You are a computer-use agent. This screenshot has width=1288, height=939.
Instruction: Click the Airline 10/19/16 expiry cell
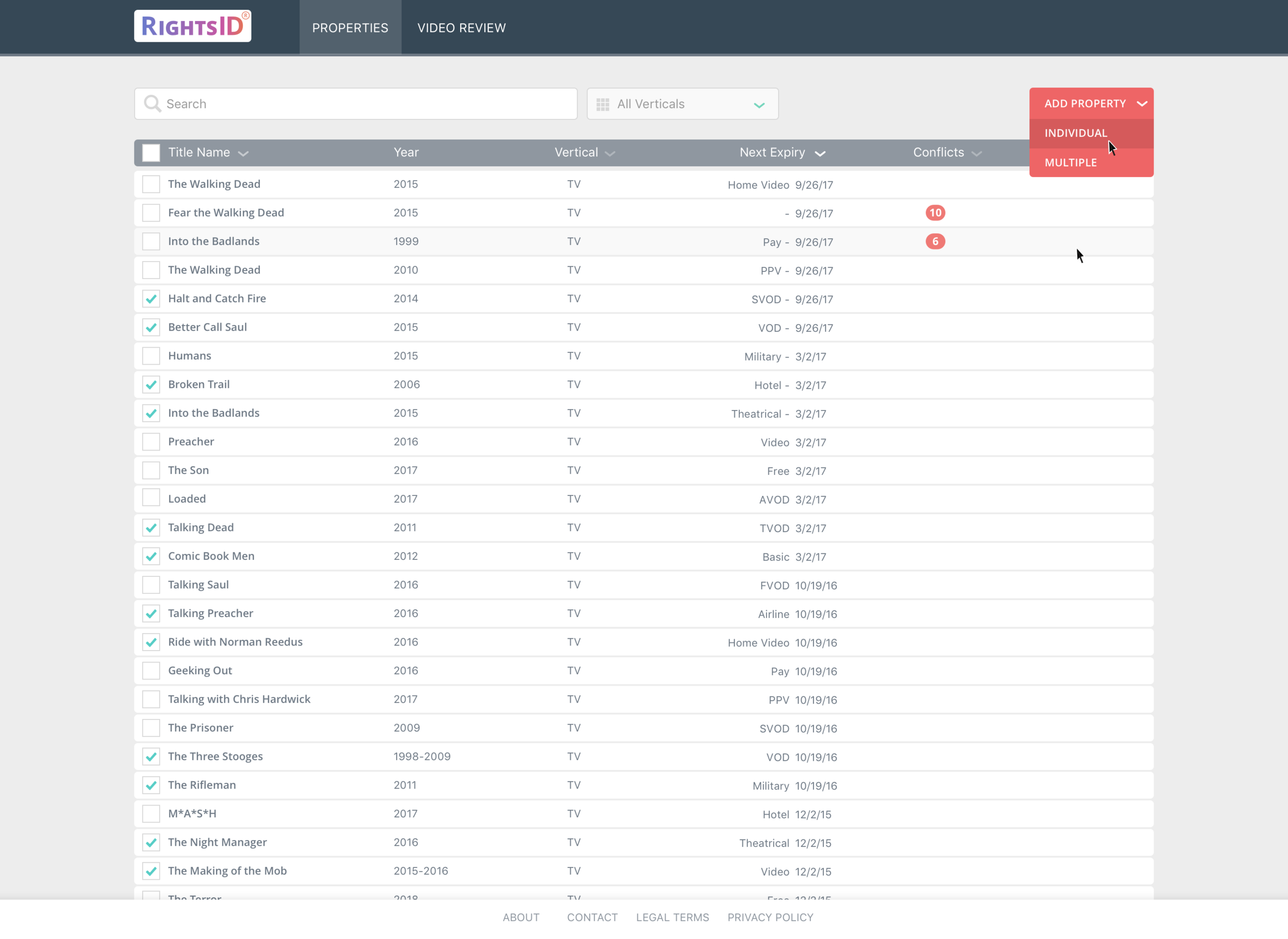click(x=798, y=614)
